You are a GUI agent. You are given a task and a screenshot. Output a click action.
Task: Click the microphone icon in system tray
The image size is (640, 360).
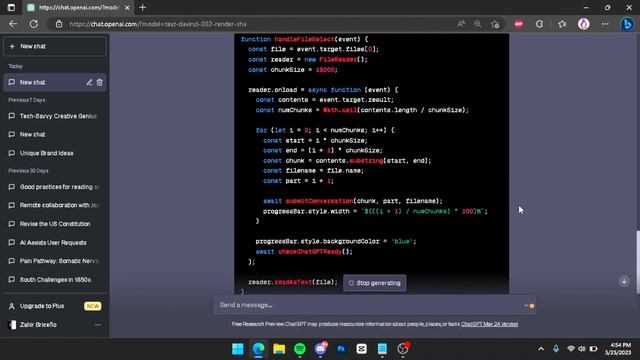pyautogui.click(x=556, y=349)
